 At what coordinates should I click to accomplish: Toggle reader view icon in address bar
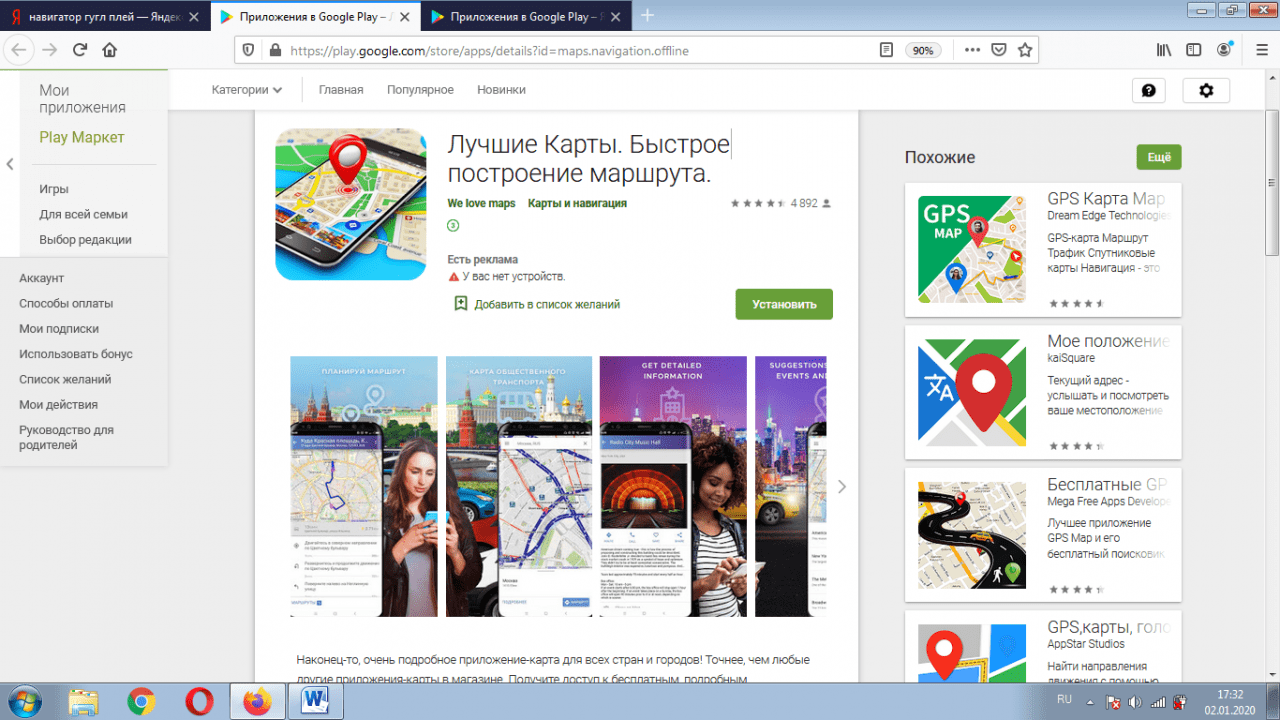886,50
